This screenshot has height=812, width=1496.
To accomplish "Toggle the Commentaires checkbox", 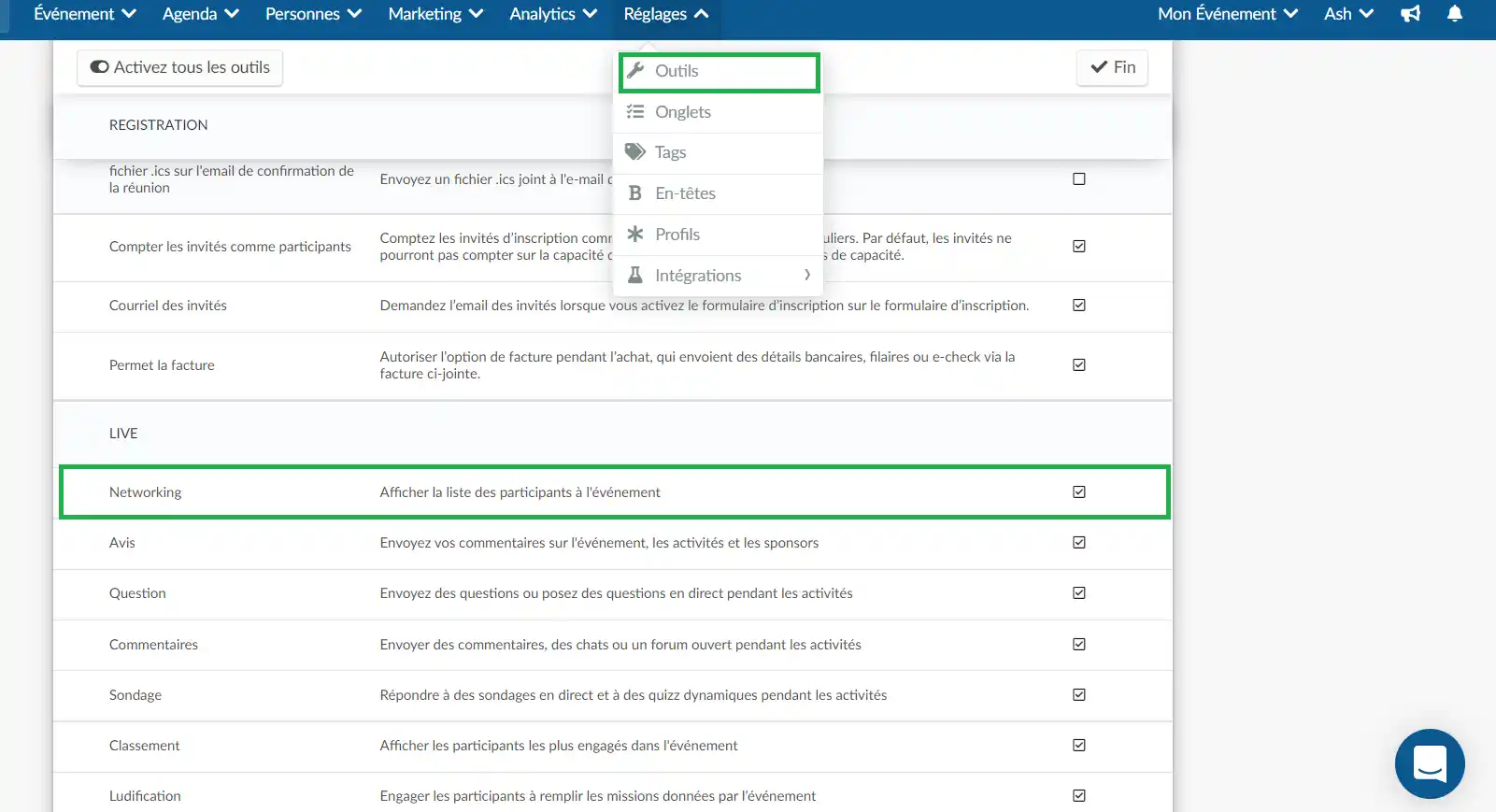I will point(1079,644).
